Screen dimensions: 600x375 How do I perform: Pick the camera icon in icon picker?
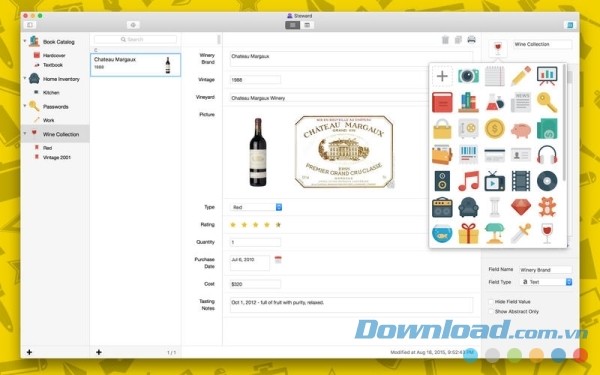click(x=468, y=76)
